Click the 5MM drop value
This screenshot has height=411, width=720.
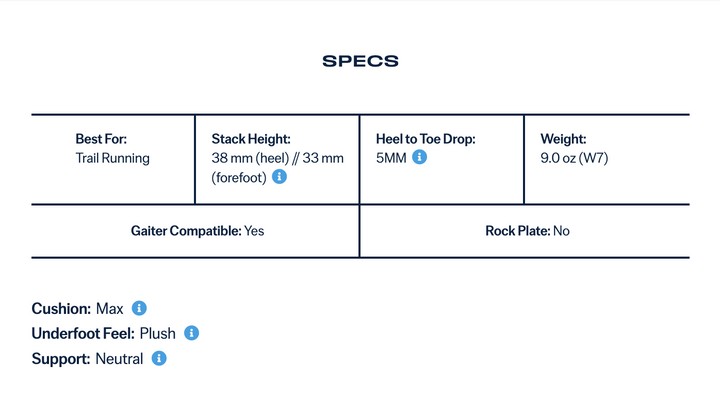(x=391, y=158)
